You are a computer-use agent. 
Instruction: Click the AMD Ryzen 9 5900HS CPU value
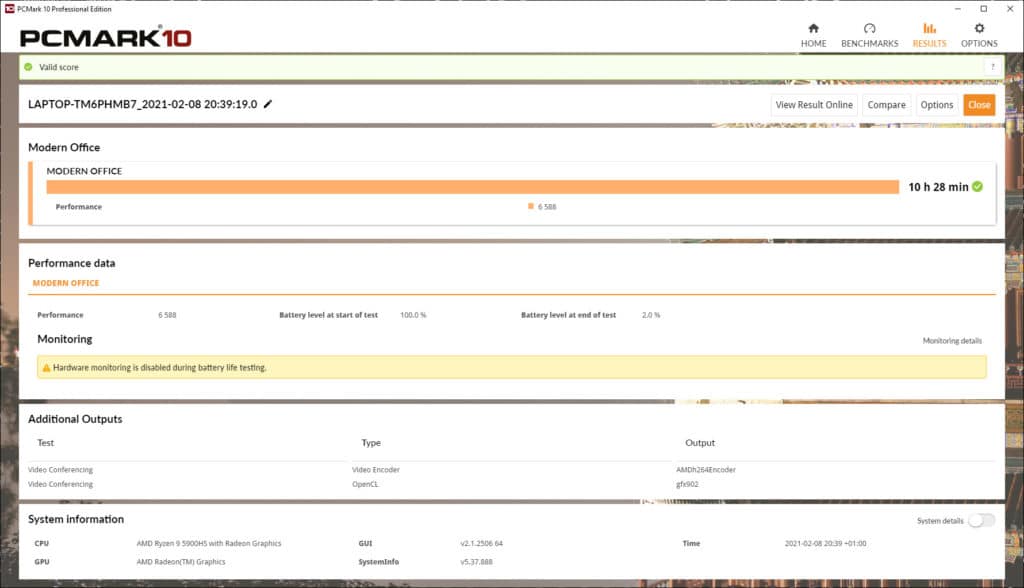point(208,543)
